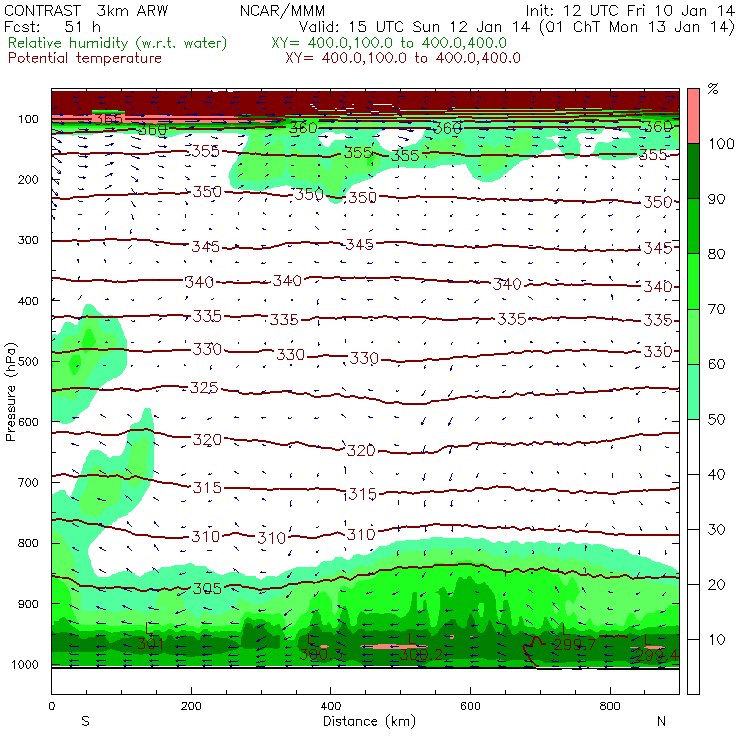
Task: Click the '600' distance axis tick label
Action: coord(470,706)
